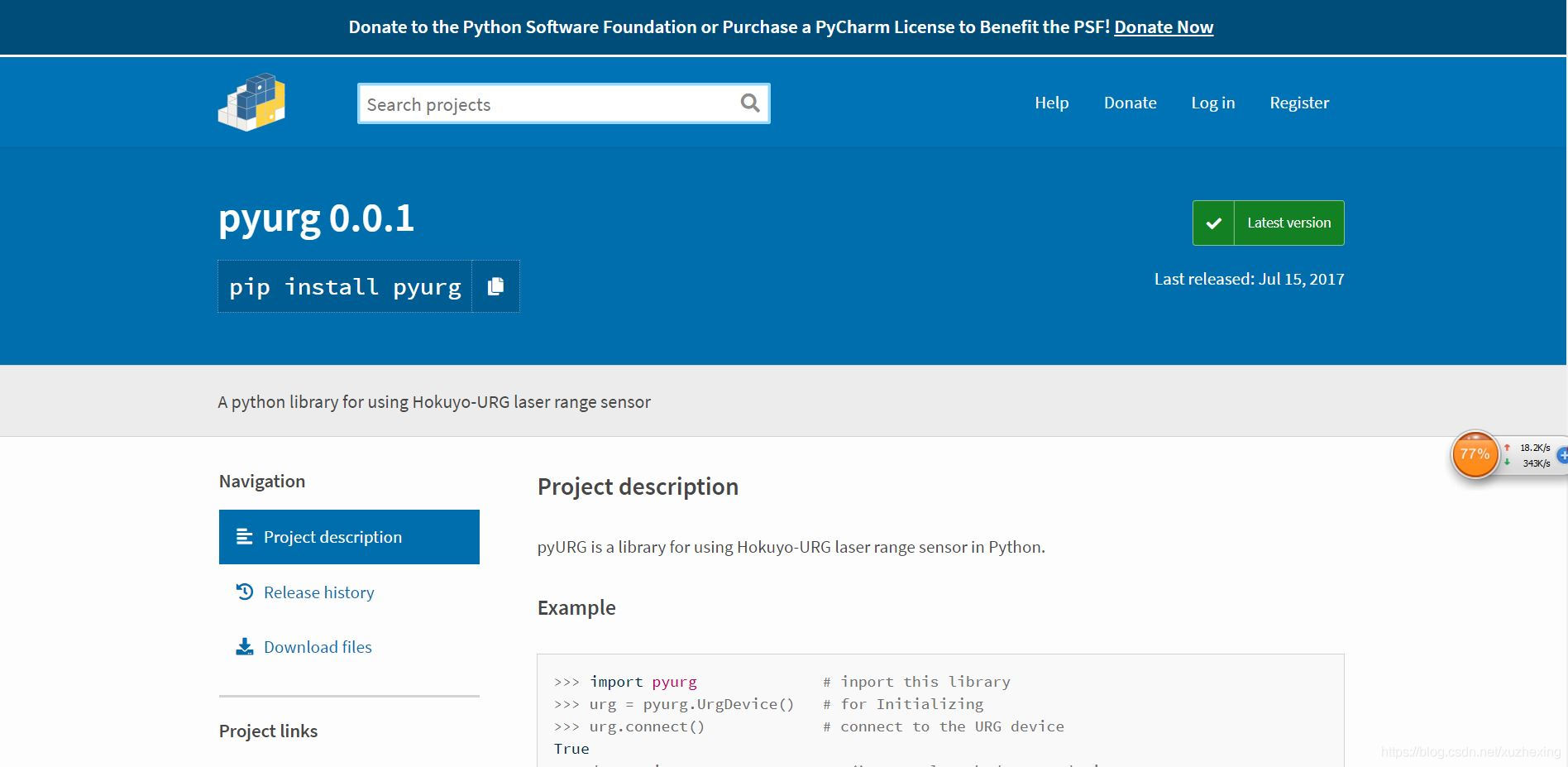Viewport: 1568px width, 767px height.
Task: Click the Last released: Jul 15, 2017 text
Action: (1249, 279)
